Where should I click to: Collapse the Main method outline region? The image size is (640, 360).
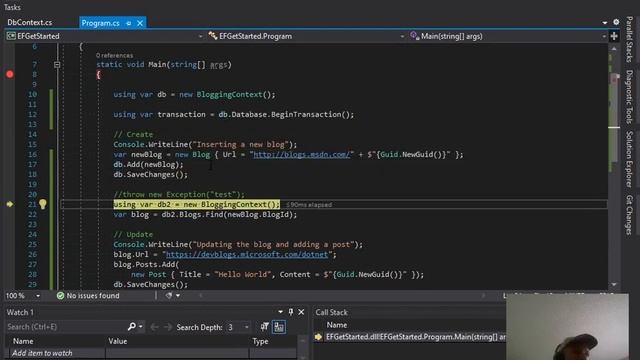[57, 64]
